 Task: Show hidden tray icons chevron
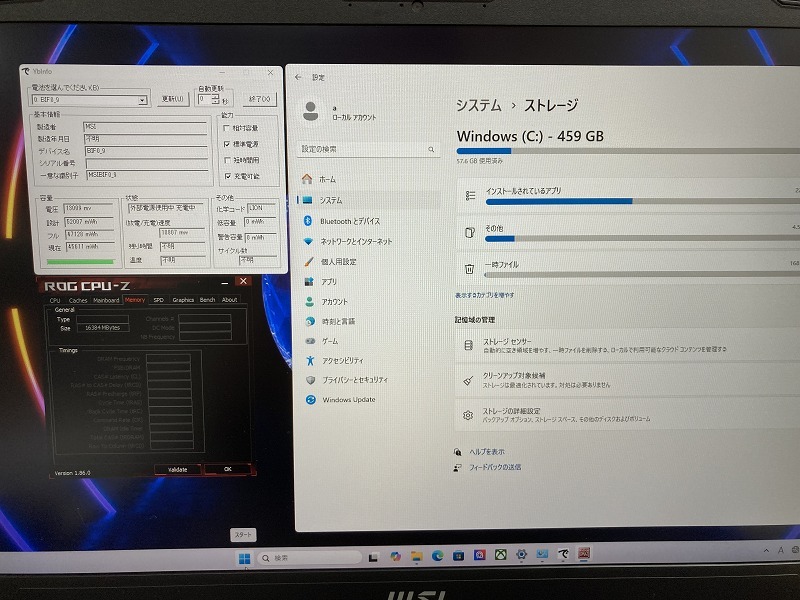tap(766, 551)
